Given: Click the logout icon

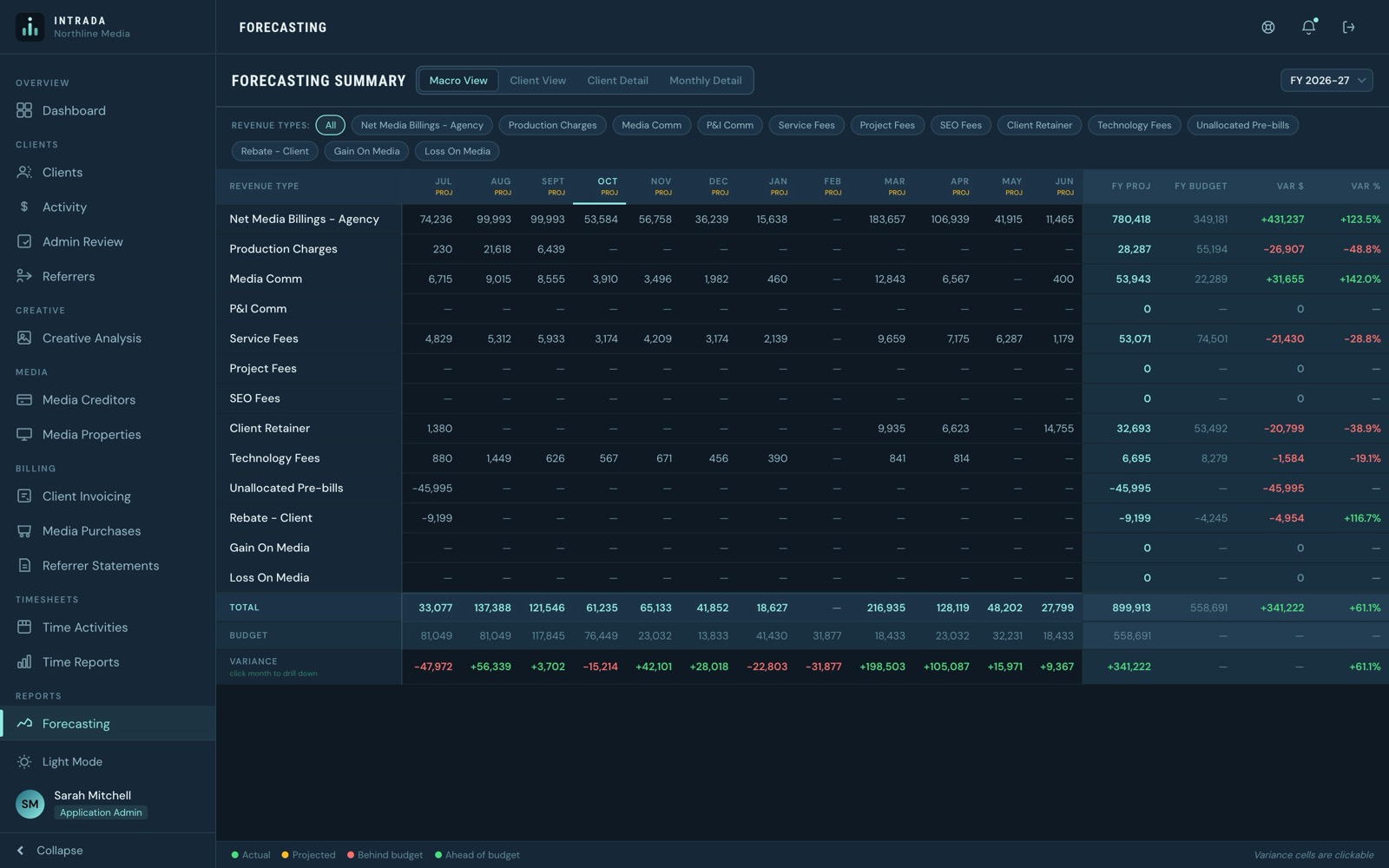Looking at the screenshot, I should 1349,27.
